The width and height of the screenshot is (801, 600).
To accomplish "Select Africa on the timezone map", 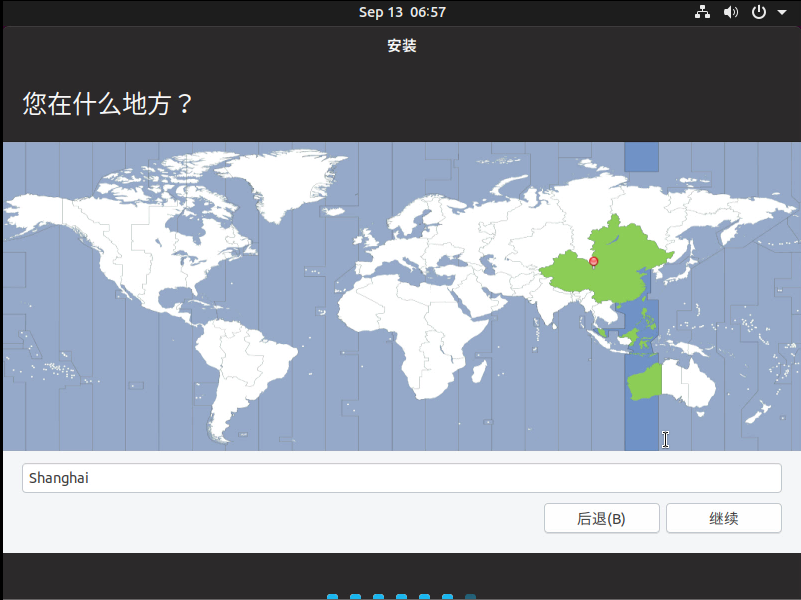I will (414, 327).
